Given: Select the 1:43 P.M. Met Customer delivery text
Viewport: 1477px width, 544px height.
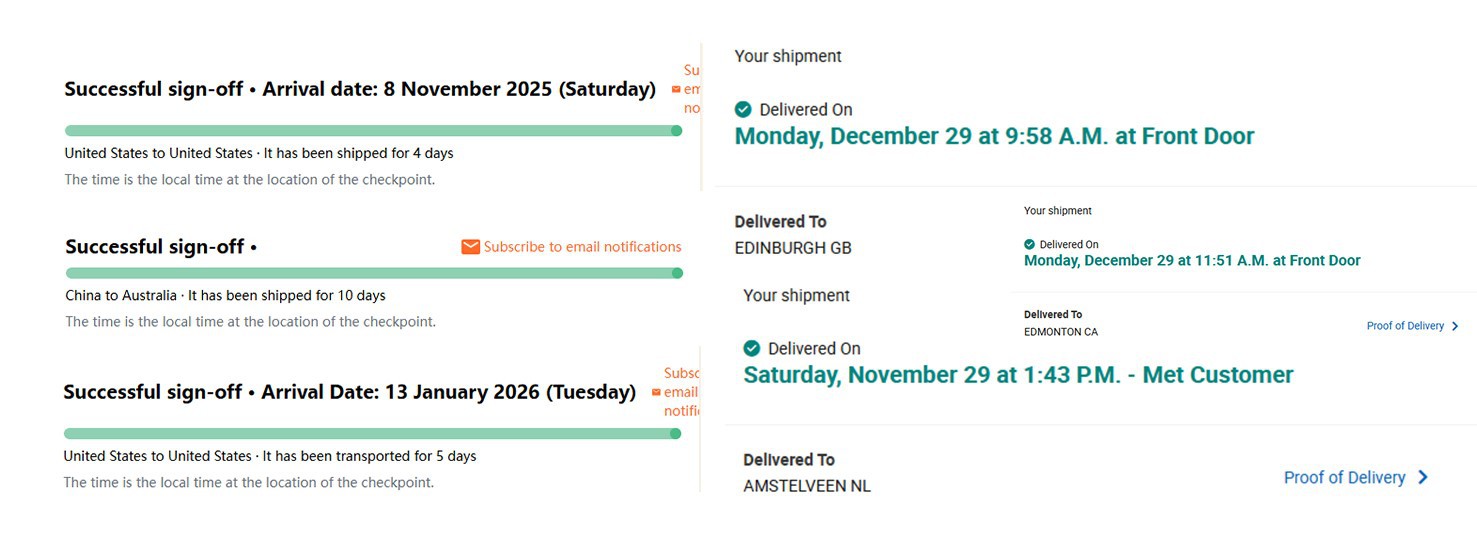Looking at the screenshot, I should click(x=1018, y=375).
